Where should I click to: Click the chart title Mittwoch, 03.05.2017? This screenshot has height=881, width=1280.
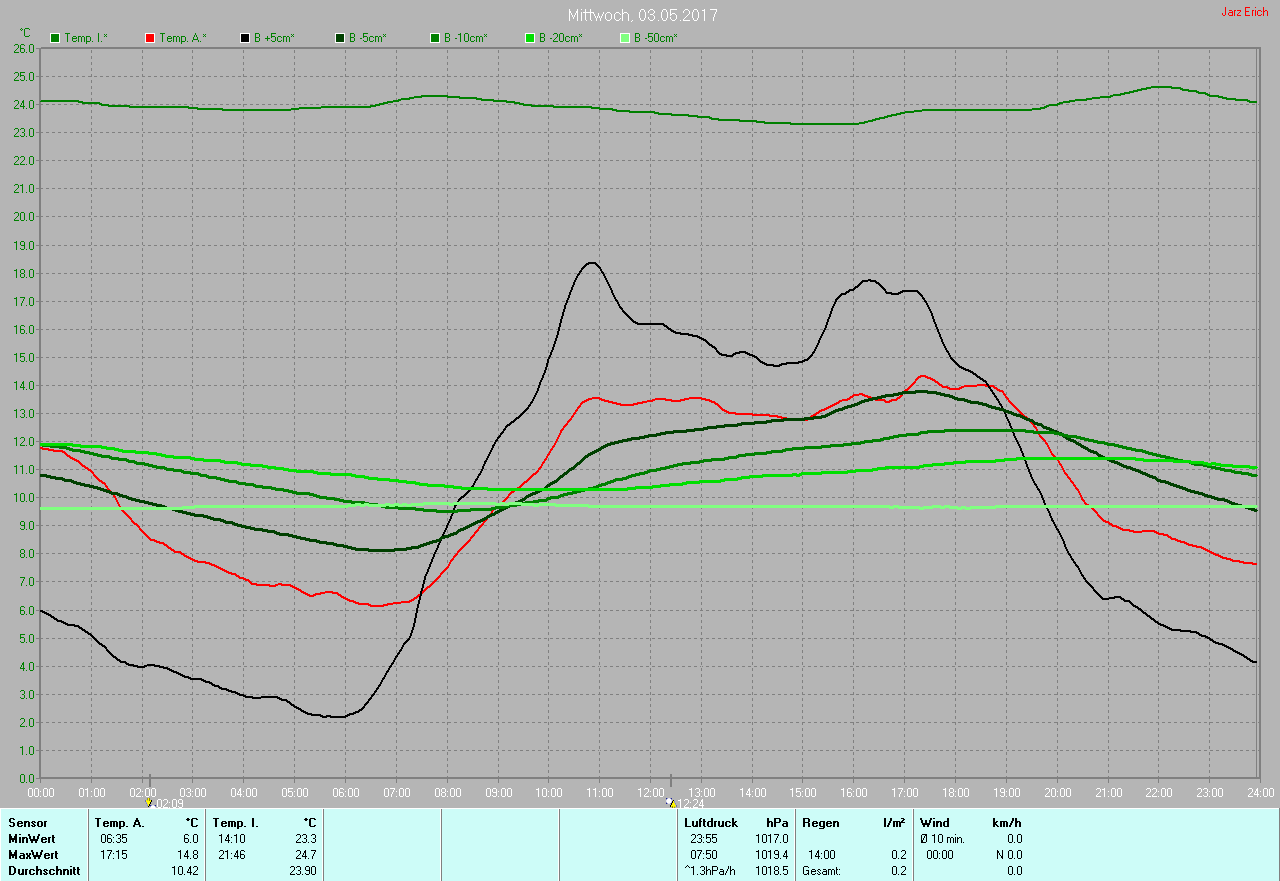click(642, 16)
